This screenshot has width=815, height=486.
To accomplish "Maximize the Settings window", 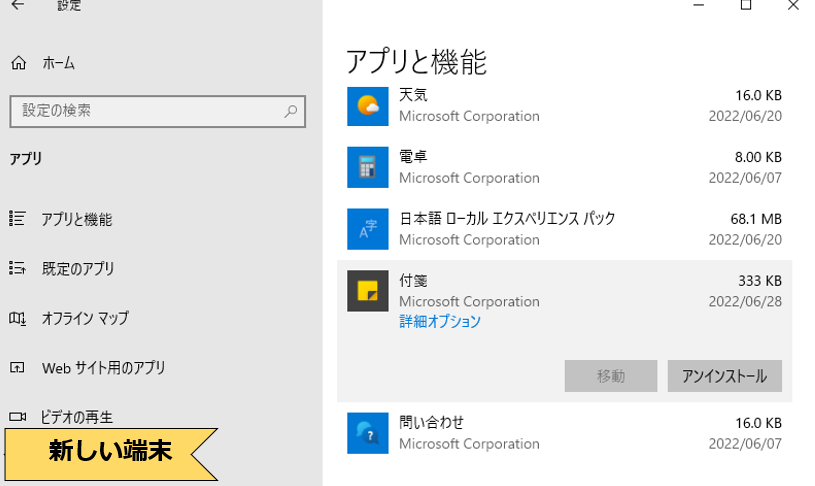I will click(746, 5).
